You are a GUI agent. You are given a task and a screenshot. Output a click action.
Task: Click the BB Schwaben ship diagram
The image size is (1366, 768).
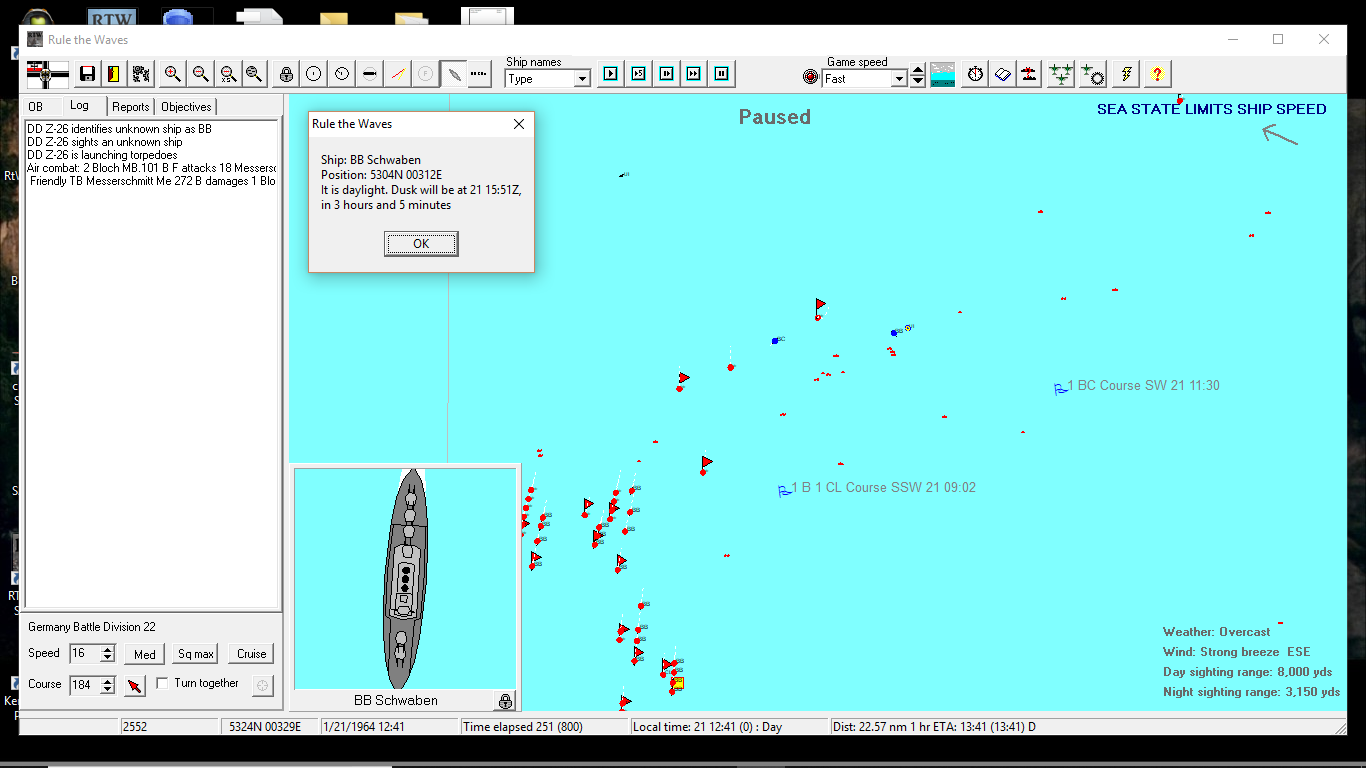(x=406, y=578)
